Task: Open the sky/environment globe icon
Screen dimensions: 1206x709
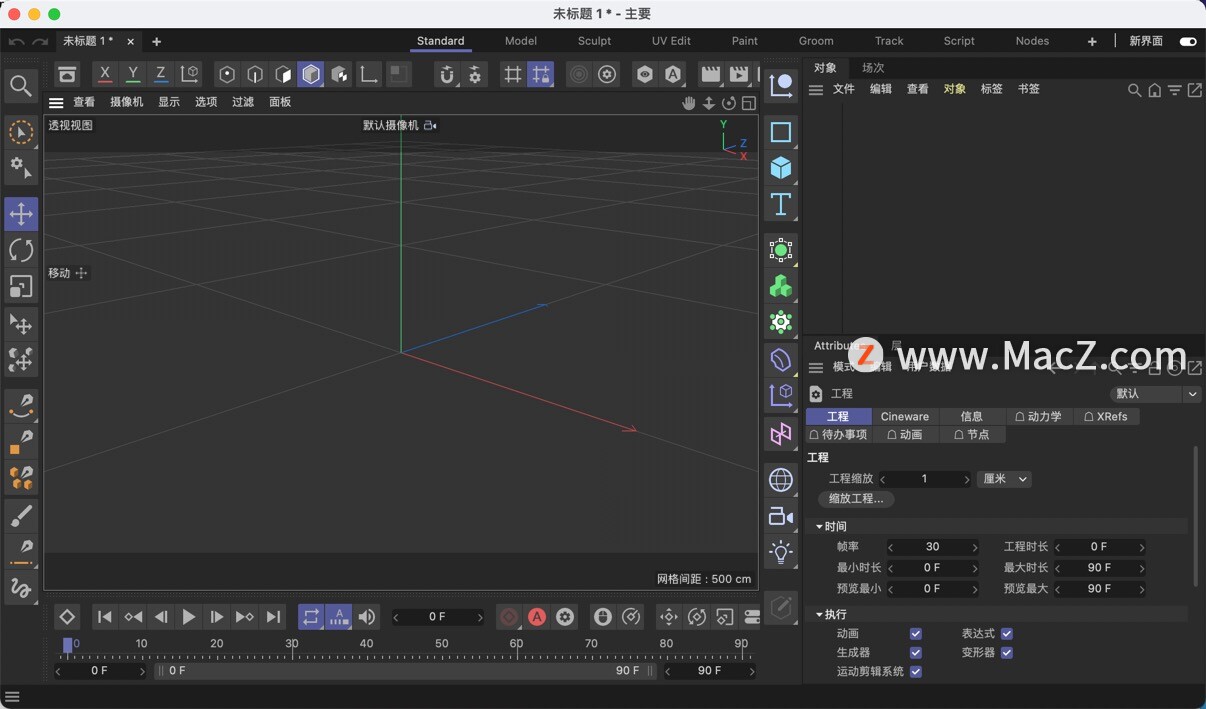Action: pyautogui.click(x=781, y=480)
